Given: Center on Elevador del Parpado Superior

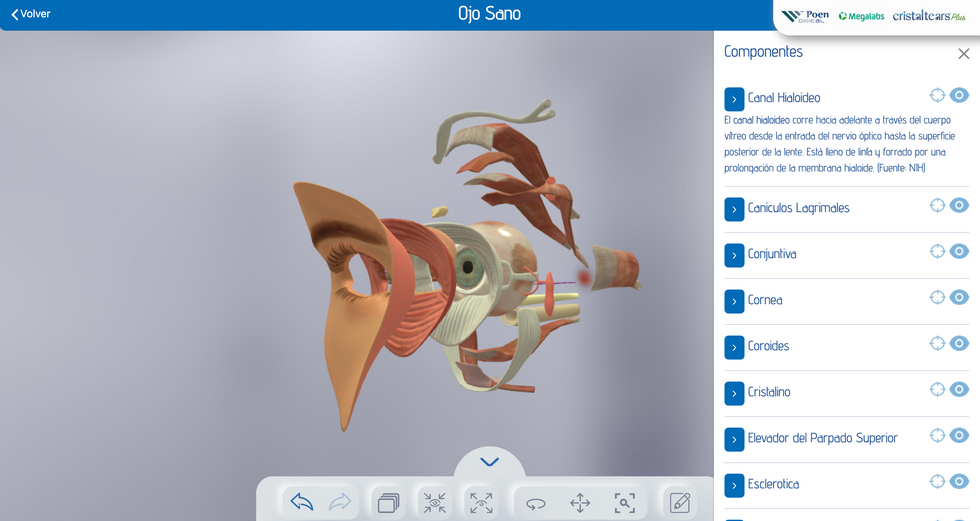Looking at the screenshot, I should [x=937, y=435].
